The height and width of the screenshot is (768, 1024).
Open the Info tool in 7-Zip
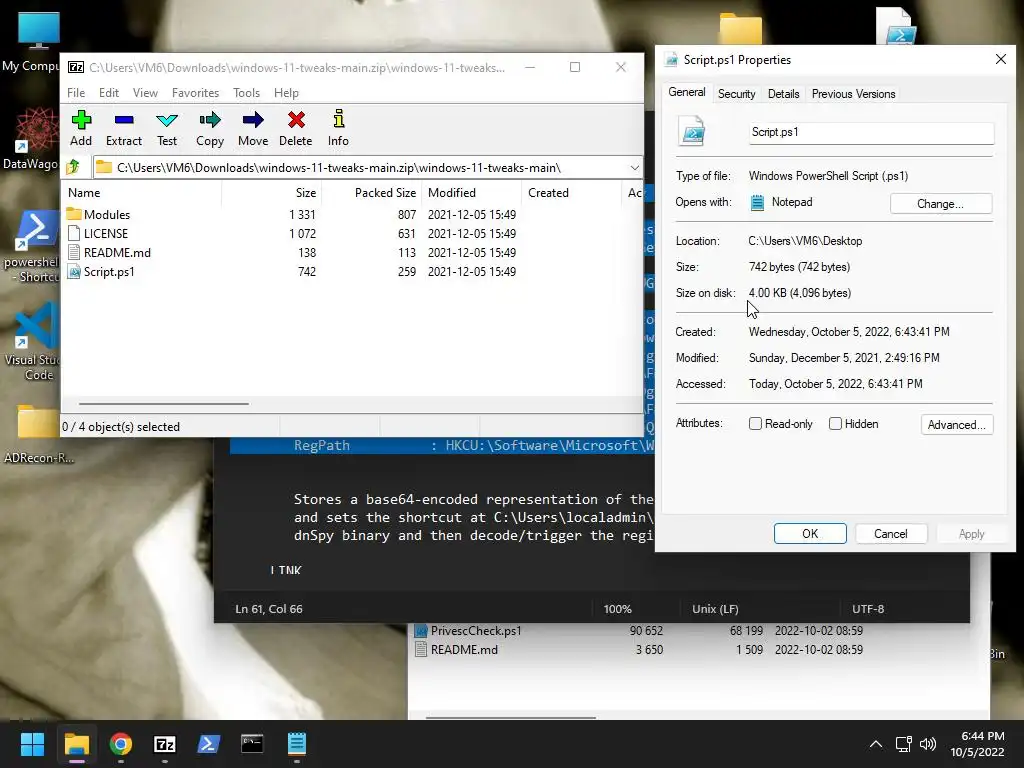pos(338,119)
